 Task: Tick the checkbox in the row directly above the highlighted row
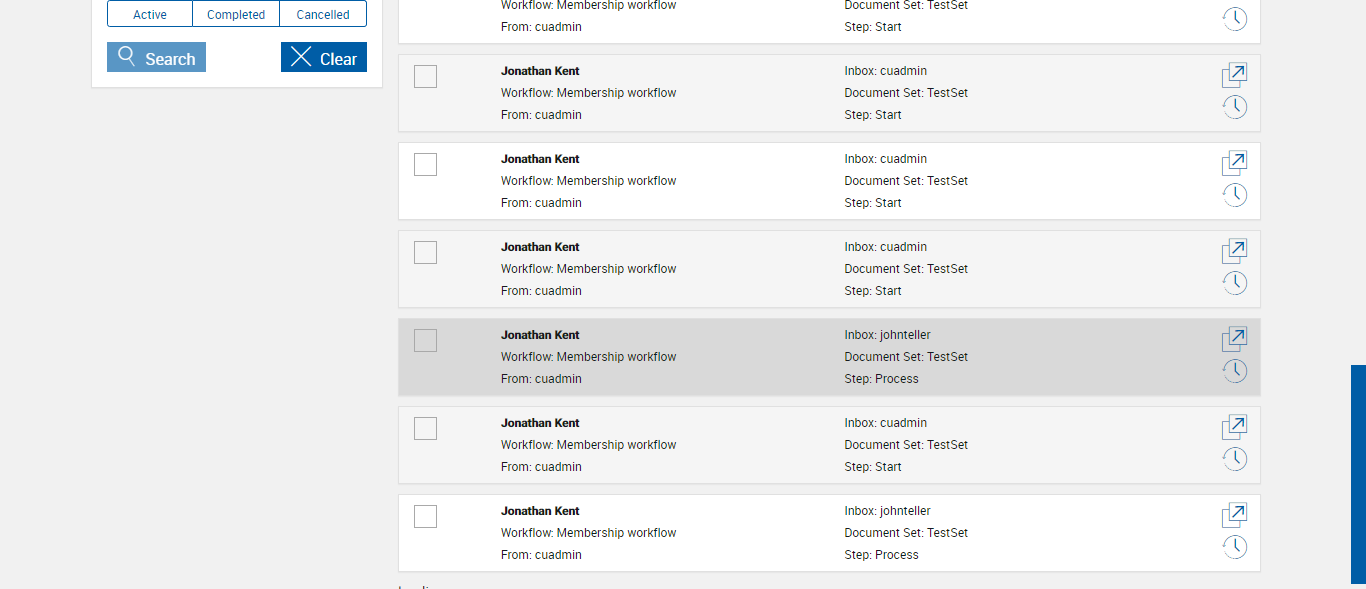pos(425,253)
